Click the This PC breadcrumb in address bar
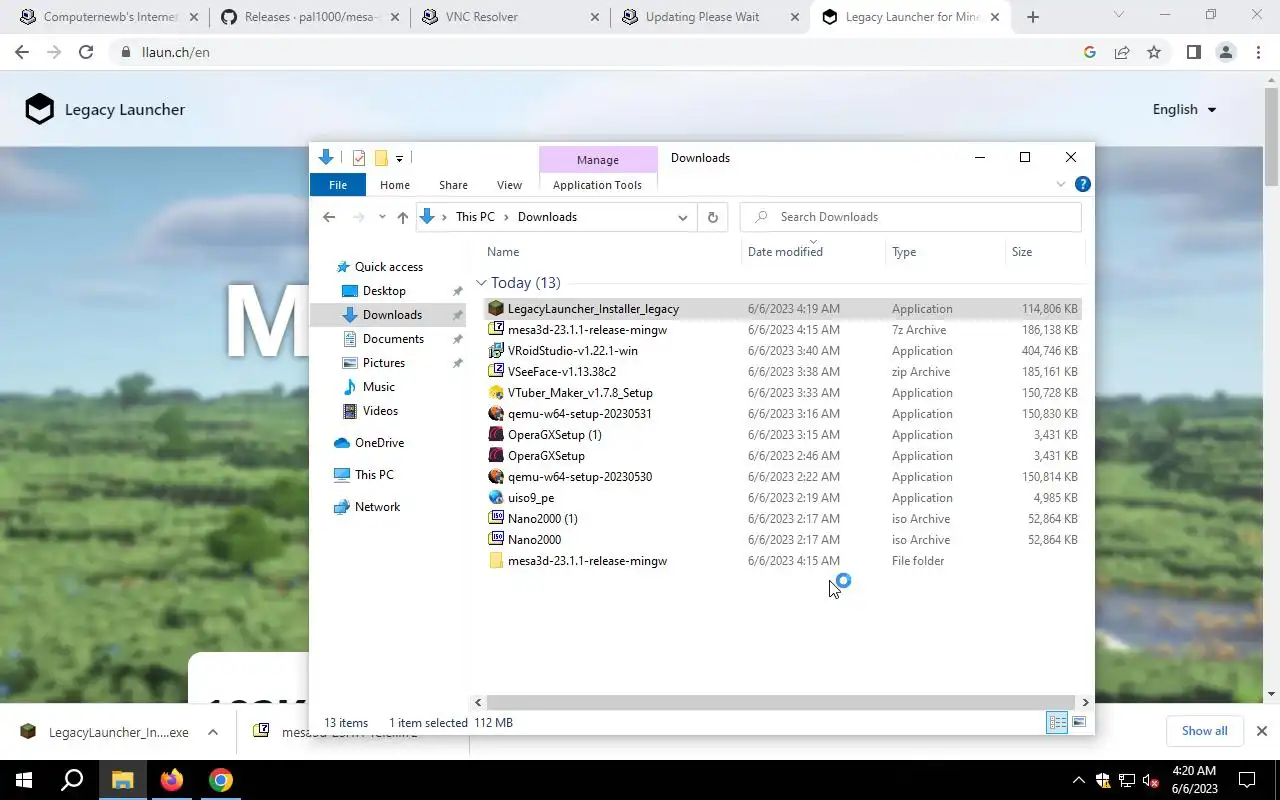1280x800 pixels. pyautogui.click(x=475, y=217)
